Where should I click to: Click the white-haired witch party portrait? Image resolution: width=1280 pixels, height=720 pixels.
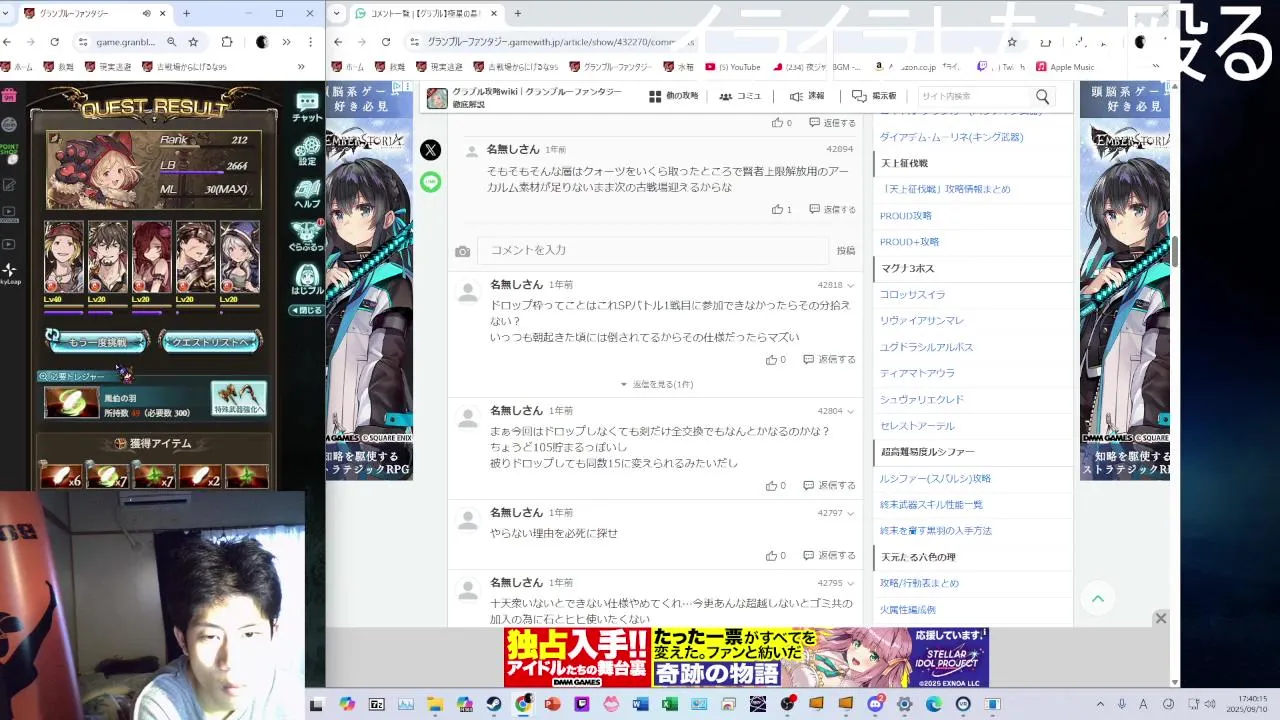239,259
